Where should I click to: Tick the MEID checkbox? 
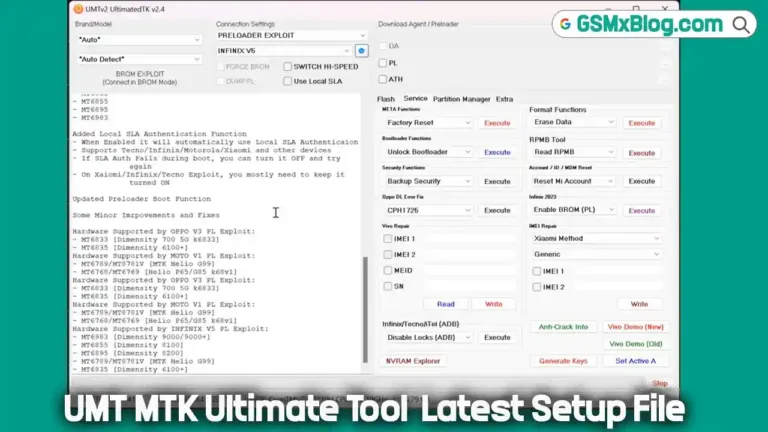pos(388,270)
